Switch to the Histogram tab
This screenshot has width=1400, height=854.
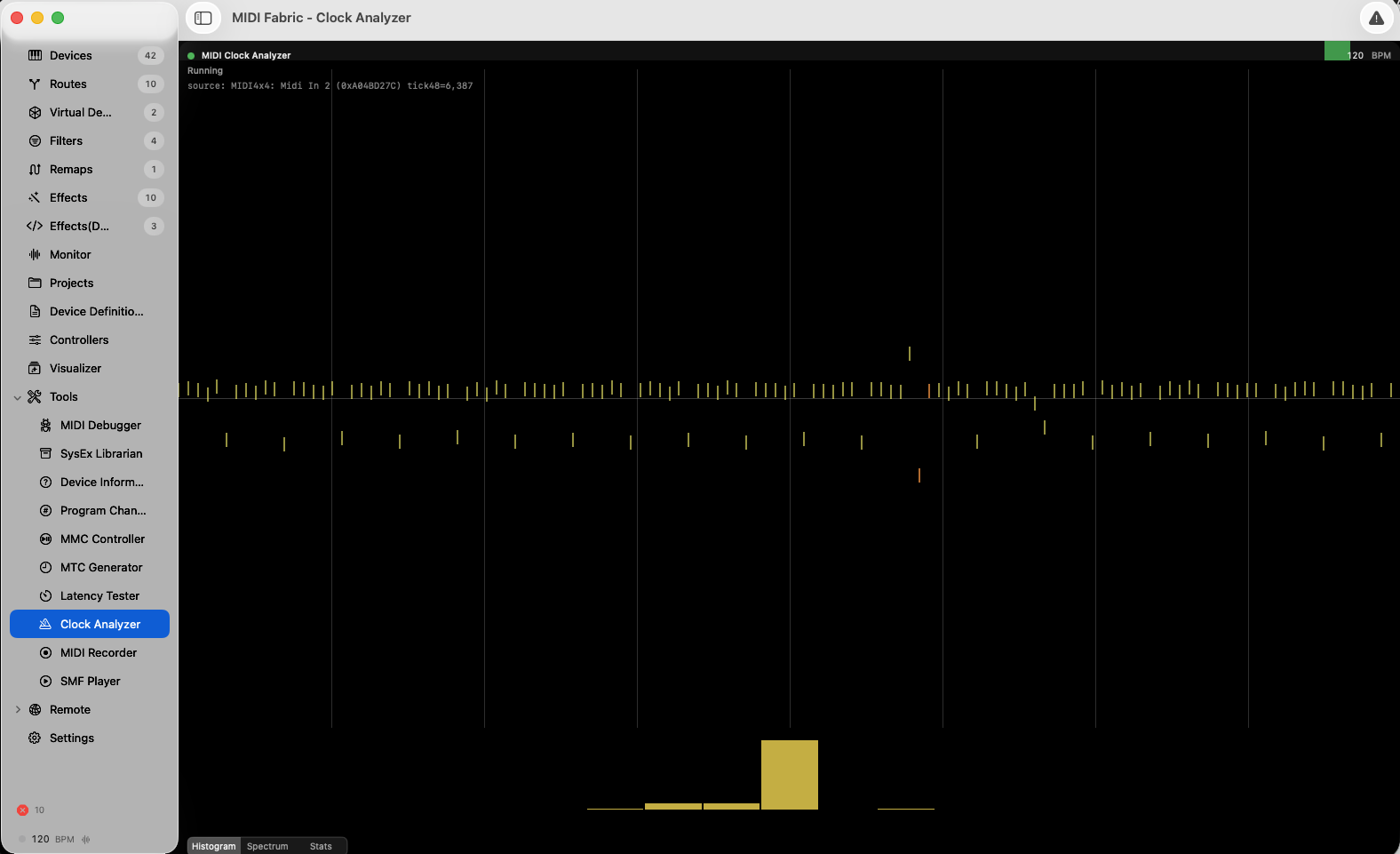click(x=214, y=846)
